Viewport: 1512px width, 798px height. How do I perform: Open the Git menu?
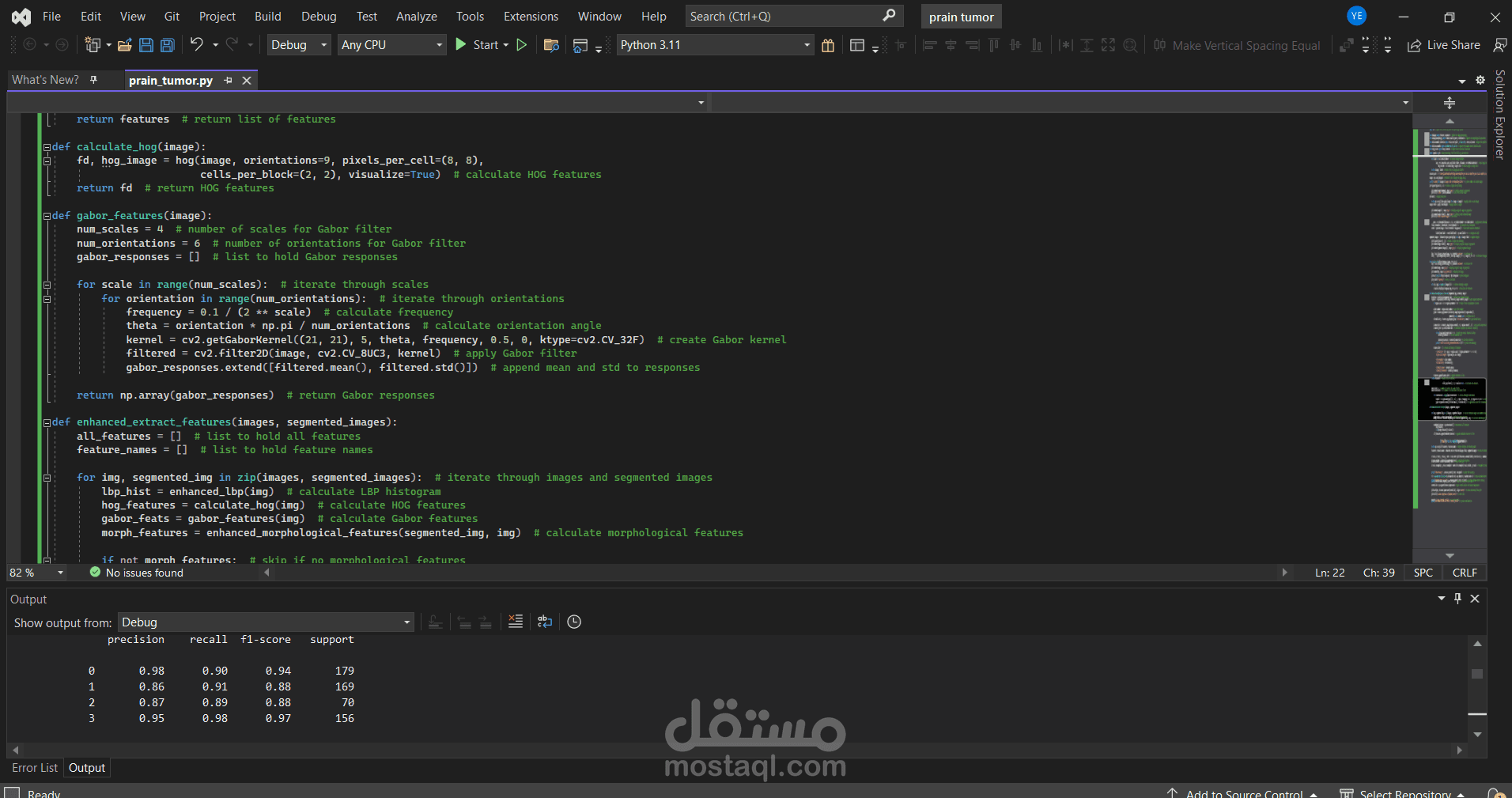tap(172, 16)
